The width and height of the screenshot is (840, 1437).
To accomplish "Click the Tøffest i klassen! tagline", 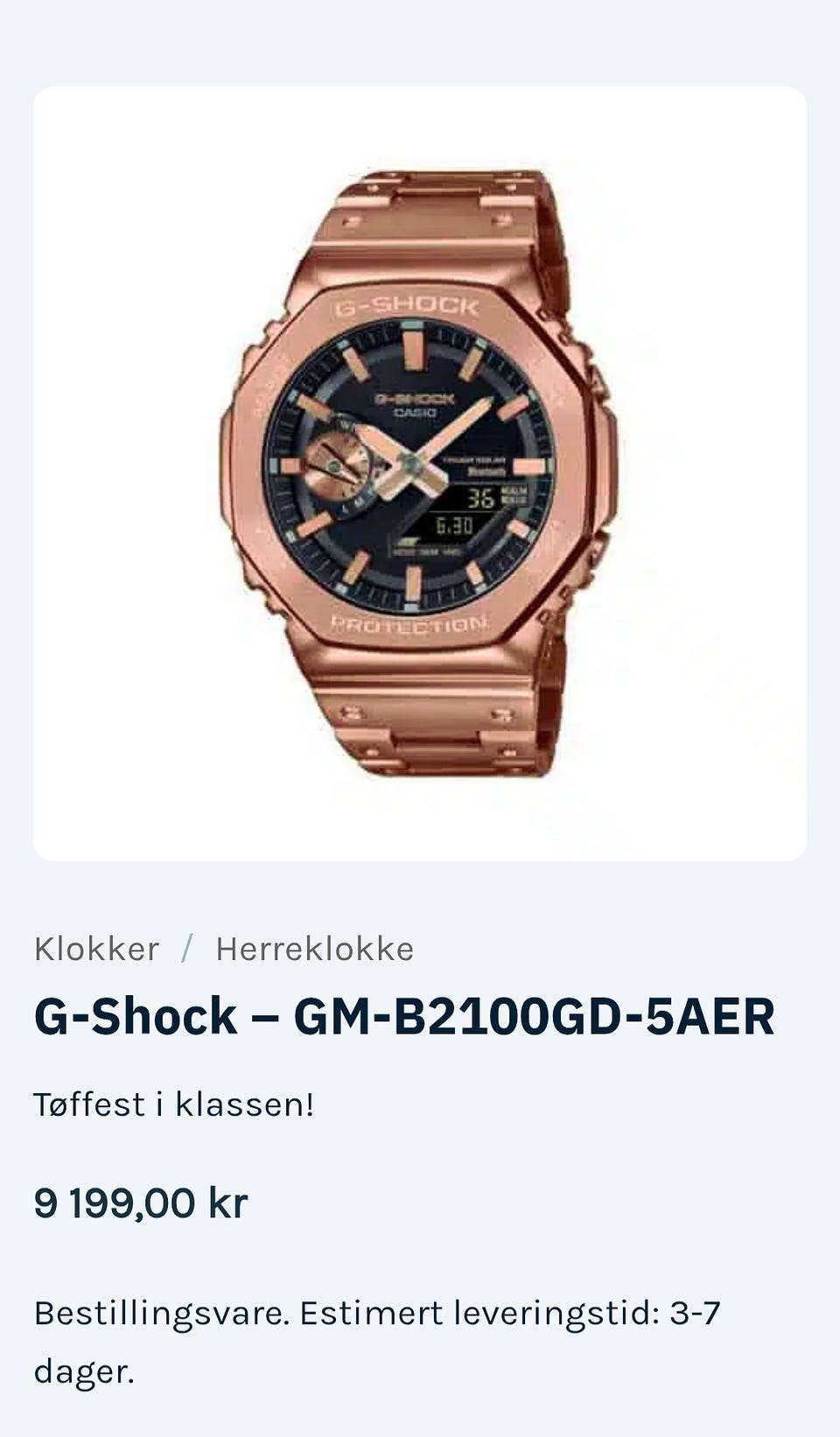I will tap(173, 1104).
